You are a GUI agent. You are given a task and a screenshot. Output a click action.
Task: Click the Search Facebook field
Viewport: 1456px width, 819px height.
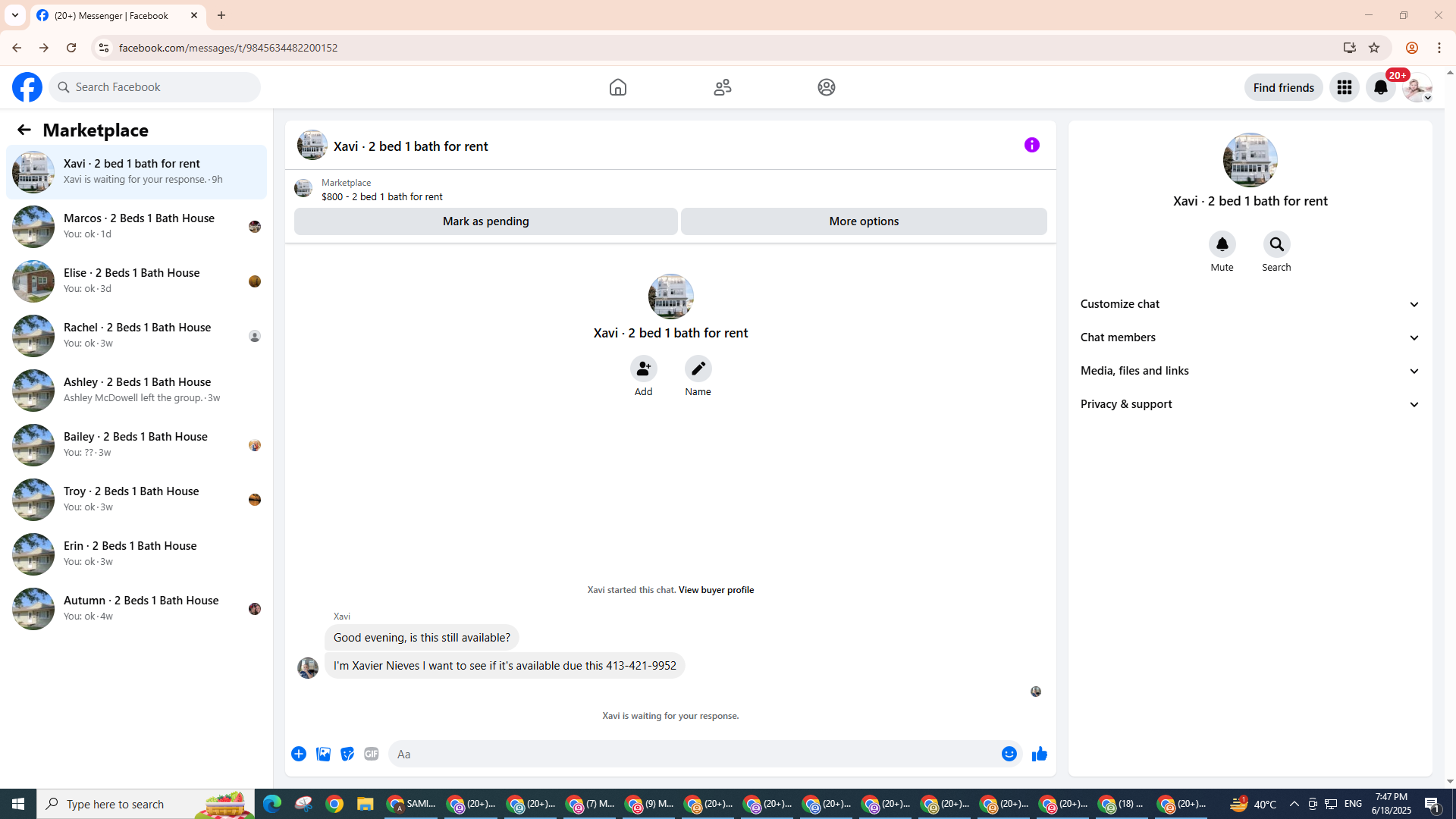(155, 87)
